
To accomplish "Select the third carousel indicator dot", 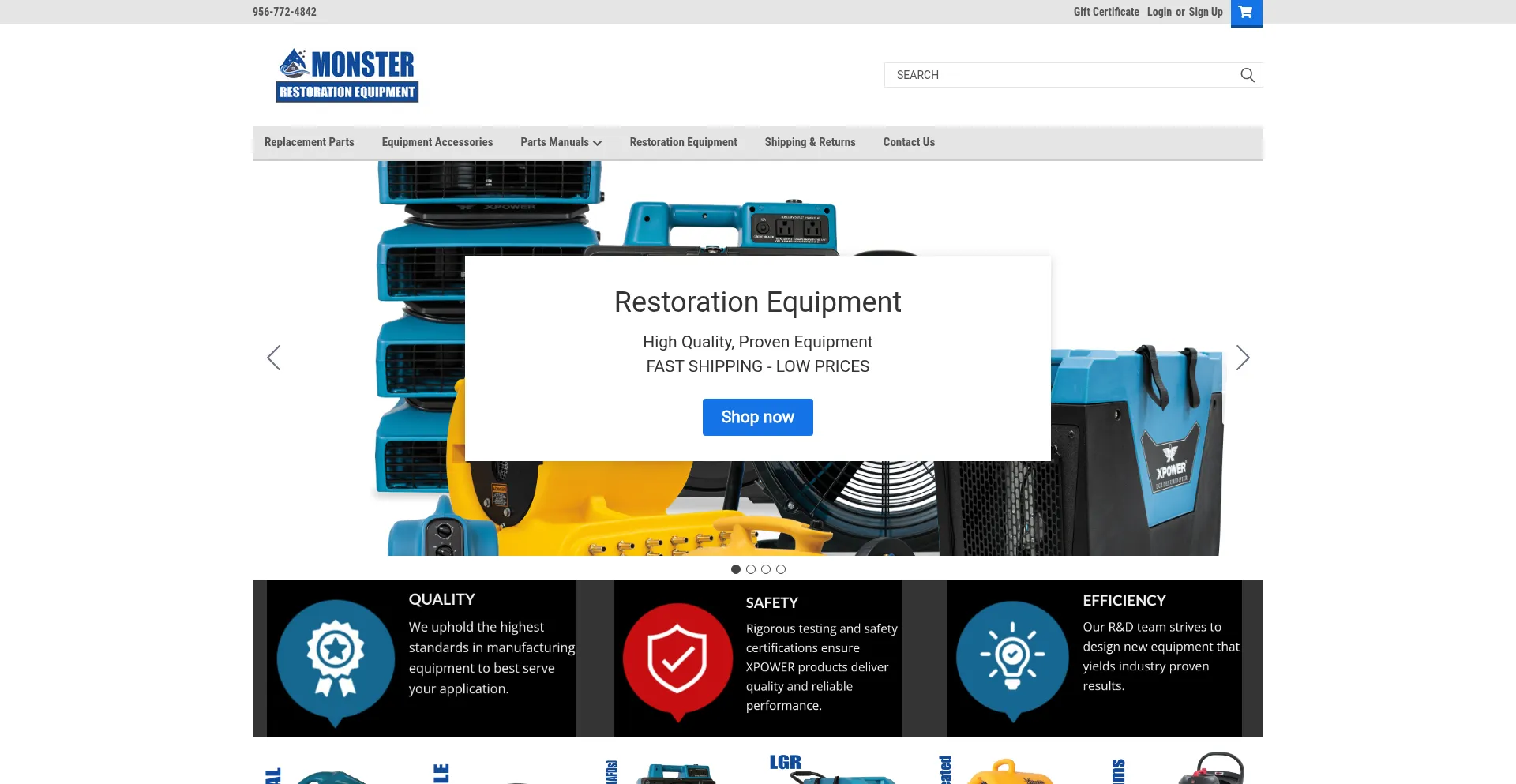I will (x=765, y=568).
